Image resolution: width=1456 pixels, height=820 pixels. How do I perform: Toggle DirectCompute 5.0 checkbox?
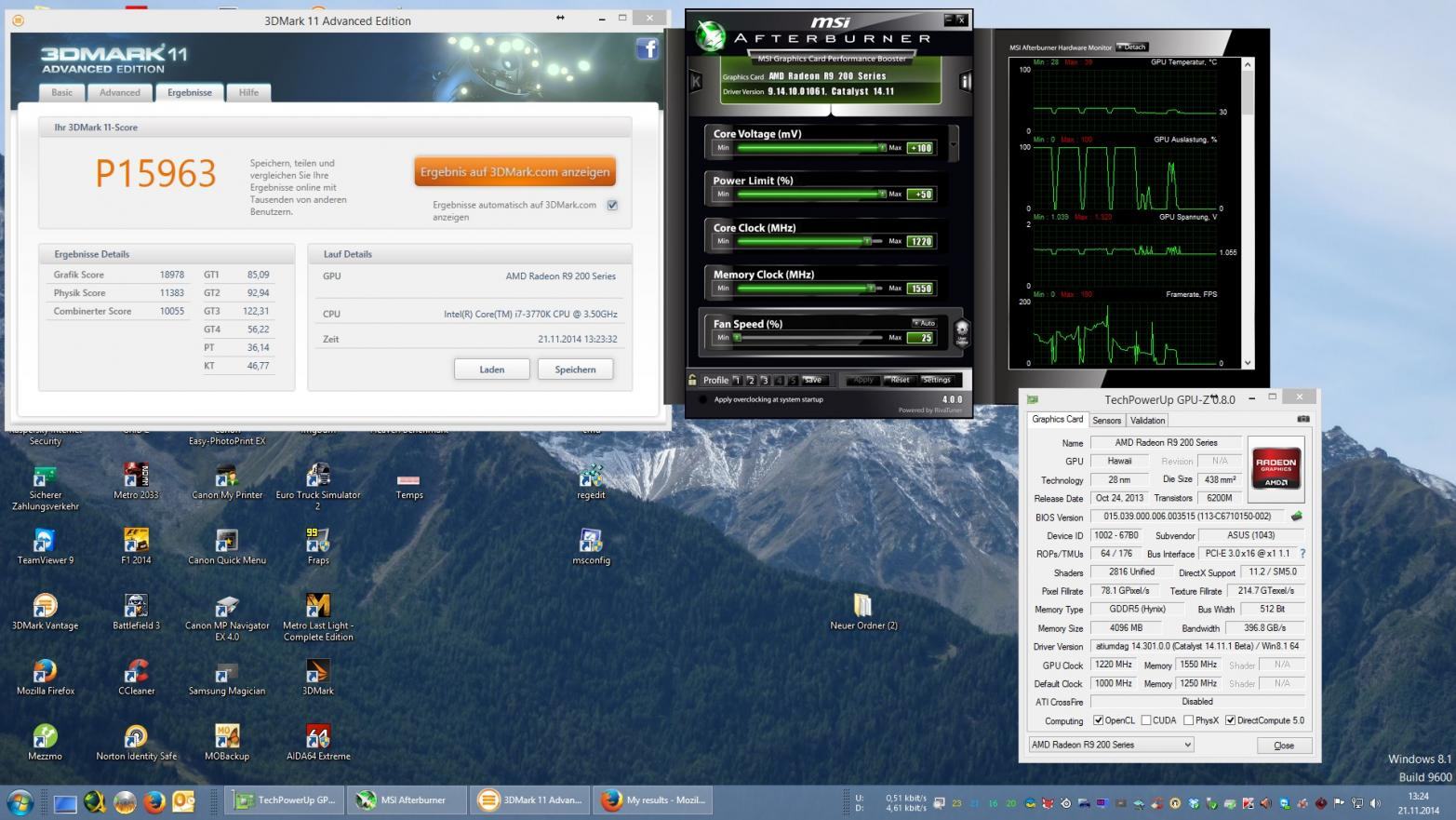[1230, 720]
